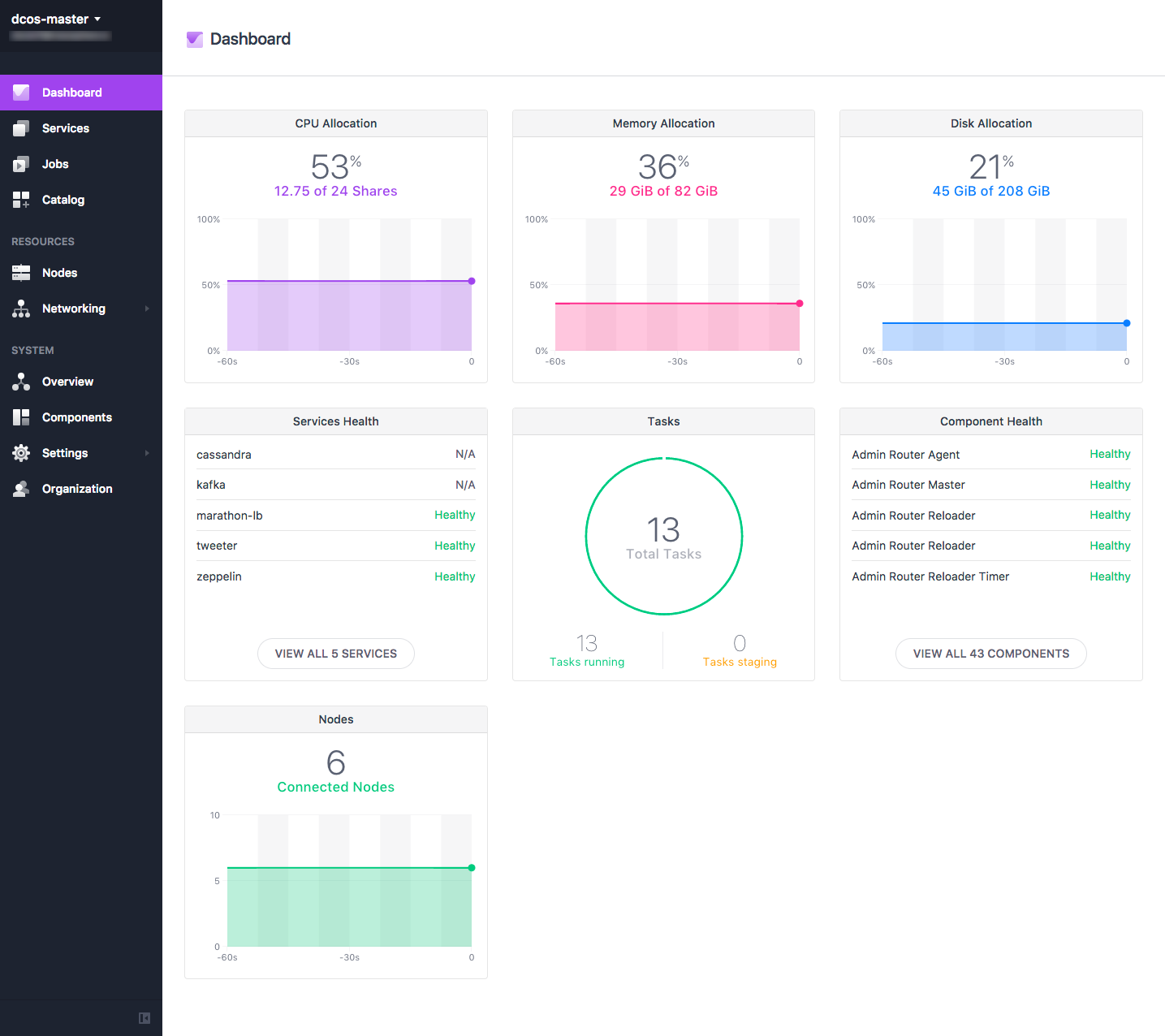The width and height of the screenshot is (1165, 1036).
Task: Click marathon-lb 'Healthy' status
Action: click(455, 515)
